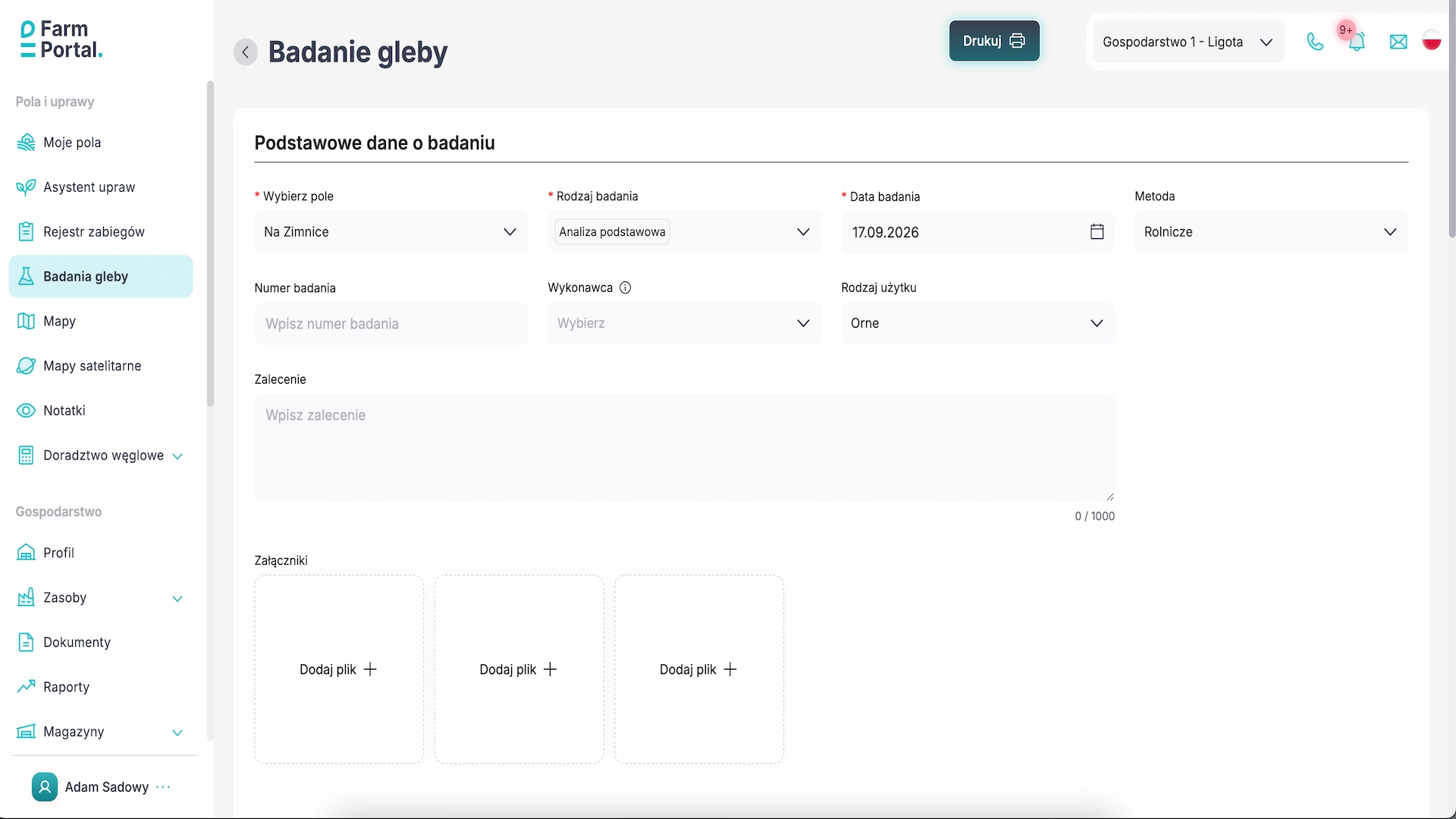Click the sidebar vertical scrollbar
1456x819 pixels.
[x=210, y=243]
